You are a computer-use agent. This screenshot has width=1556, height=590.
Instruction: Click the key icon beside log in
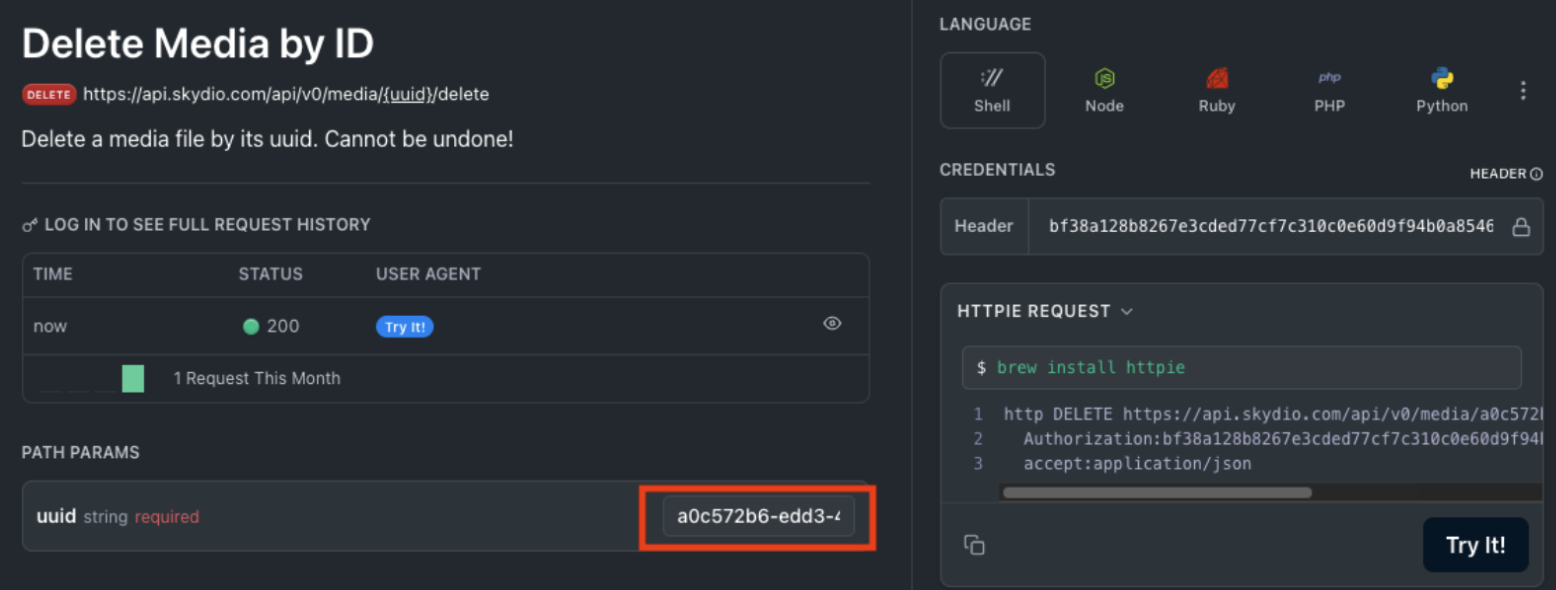coord(30,225)
